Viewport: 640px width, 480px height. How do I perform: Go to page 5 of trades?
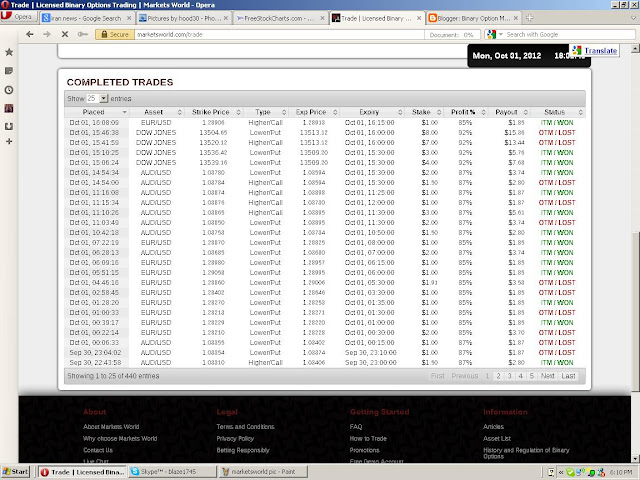(x=531, y=376)
